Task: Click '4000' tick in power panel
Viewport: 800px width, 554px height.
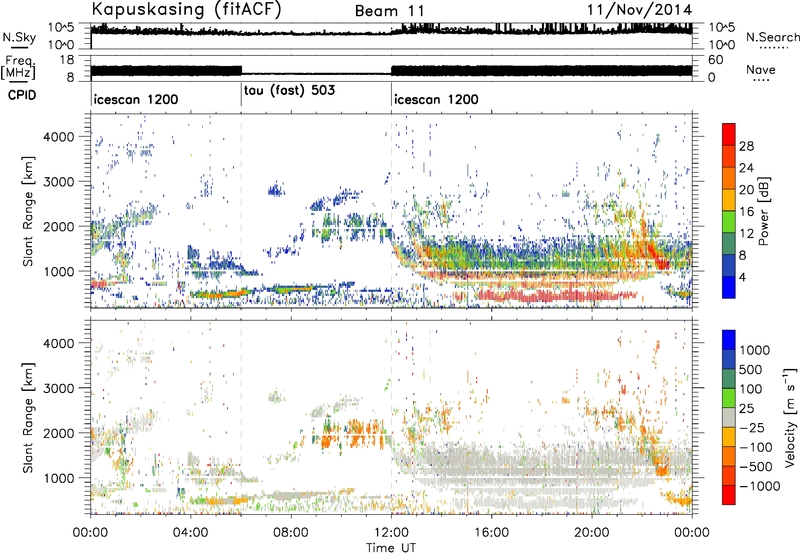Action: click(59, 137)
